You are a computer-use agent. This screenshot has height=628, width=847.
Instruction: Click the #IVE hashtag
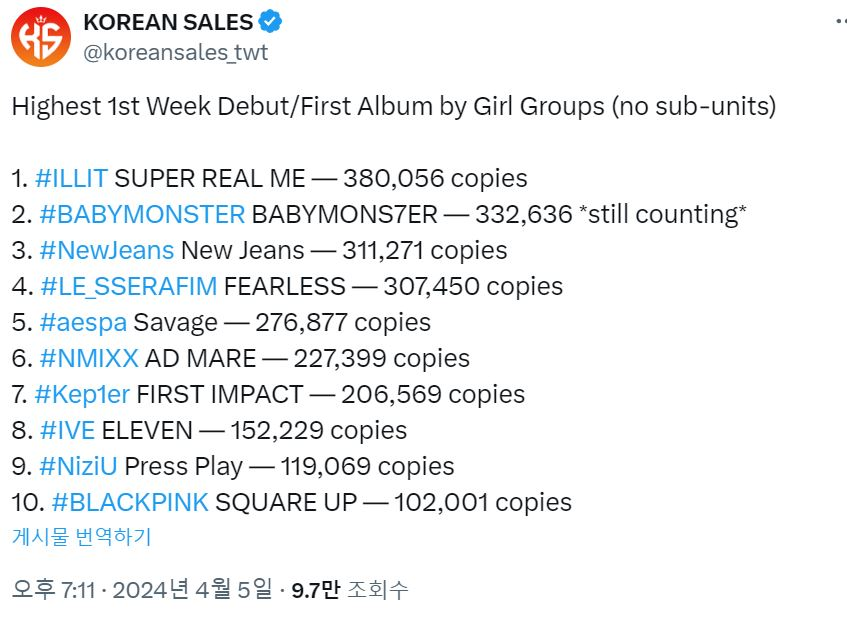[66, 431]
